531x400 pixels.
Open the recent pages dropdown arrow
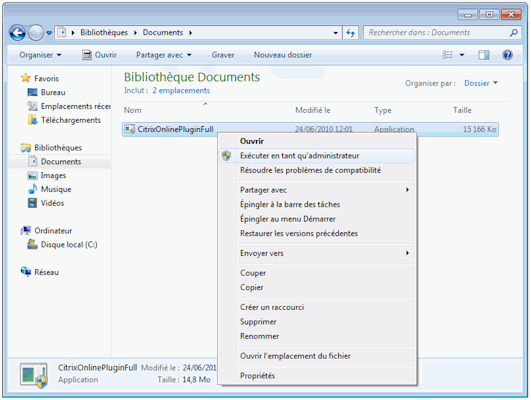click(x=49, y=33)
